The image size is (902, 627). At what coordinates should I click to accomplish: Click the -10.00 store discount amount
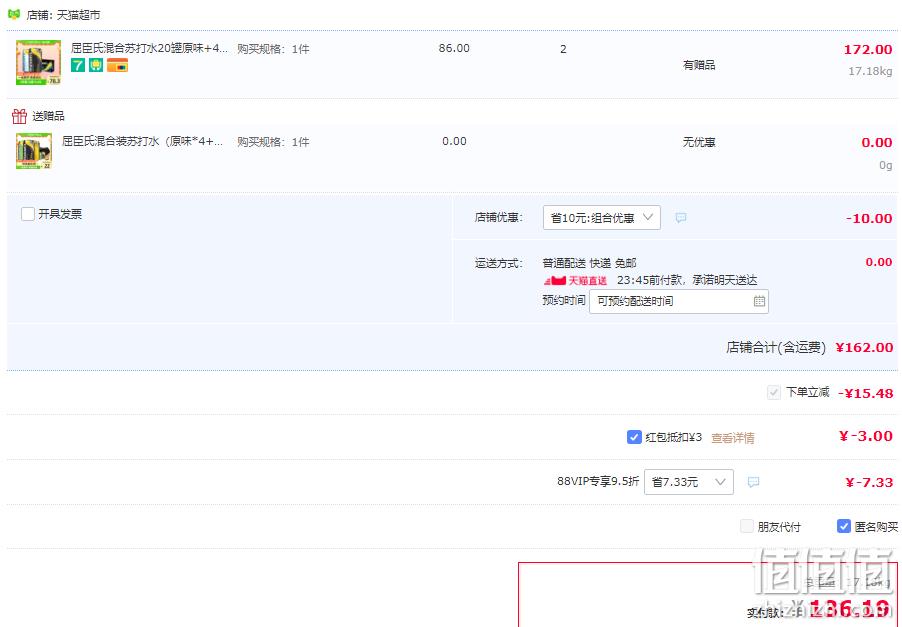[x=869, y=218]
